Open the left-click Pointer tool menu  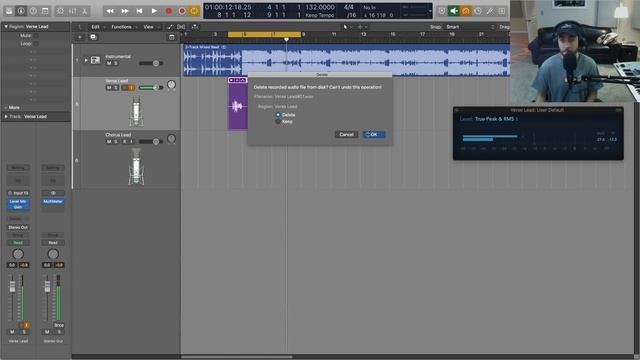[347, 27]
